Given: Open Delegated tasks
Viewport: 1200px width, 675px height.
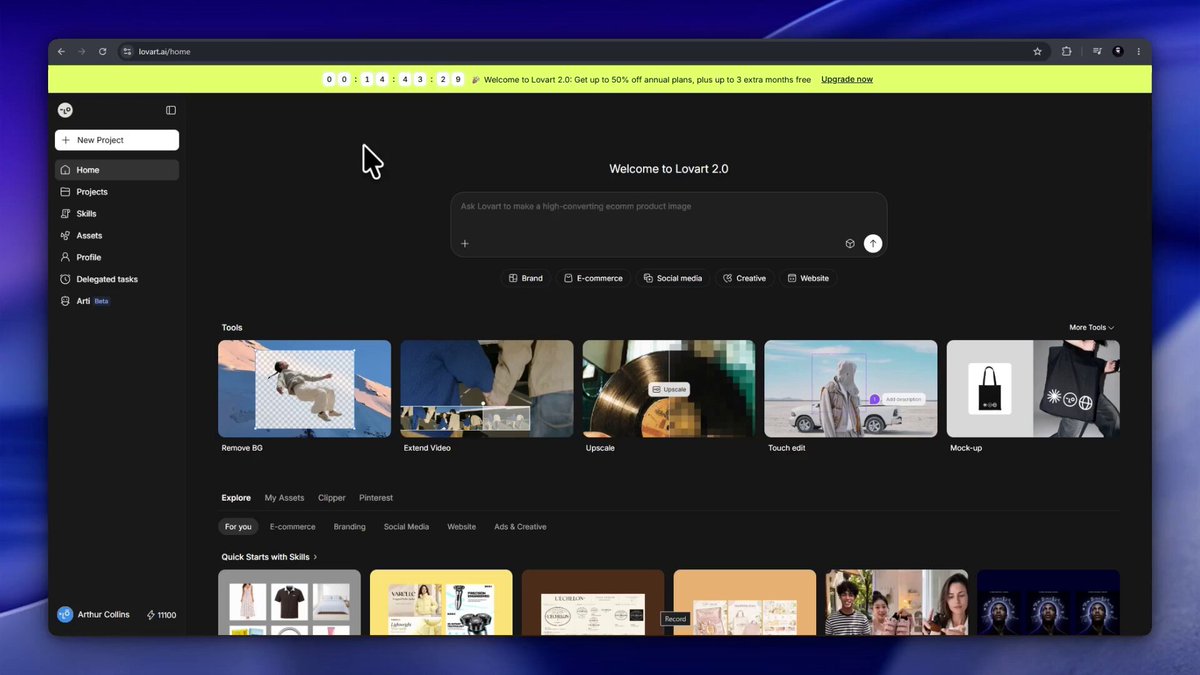Looking at the screenshot, I should [117, 279].
